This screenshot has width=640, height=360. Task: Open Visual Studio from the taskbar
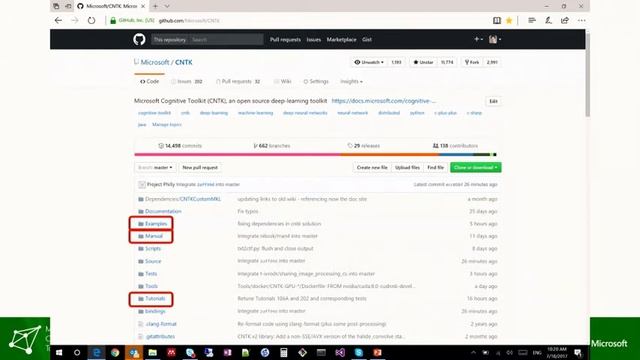pyautogui.click(x=340, y=353)
